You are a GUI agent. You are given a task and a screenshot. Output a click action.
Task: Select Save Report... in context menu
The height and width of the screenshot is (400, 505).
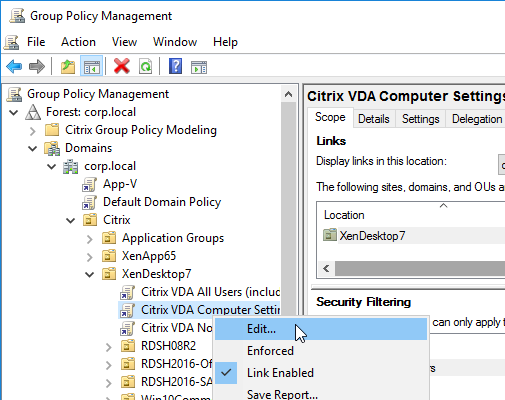pos(282,394)
